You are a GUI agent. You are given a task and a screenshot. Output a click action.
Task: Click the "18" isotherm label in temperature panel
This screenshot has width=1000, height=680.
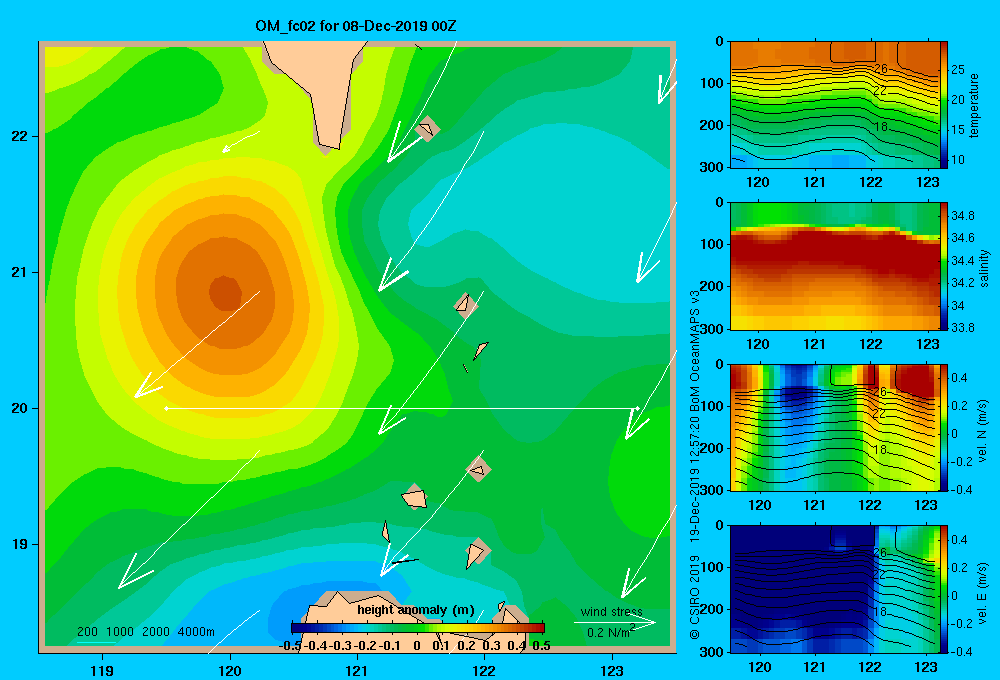pyautogui.click(x=881, y=127)
